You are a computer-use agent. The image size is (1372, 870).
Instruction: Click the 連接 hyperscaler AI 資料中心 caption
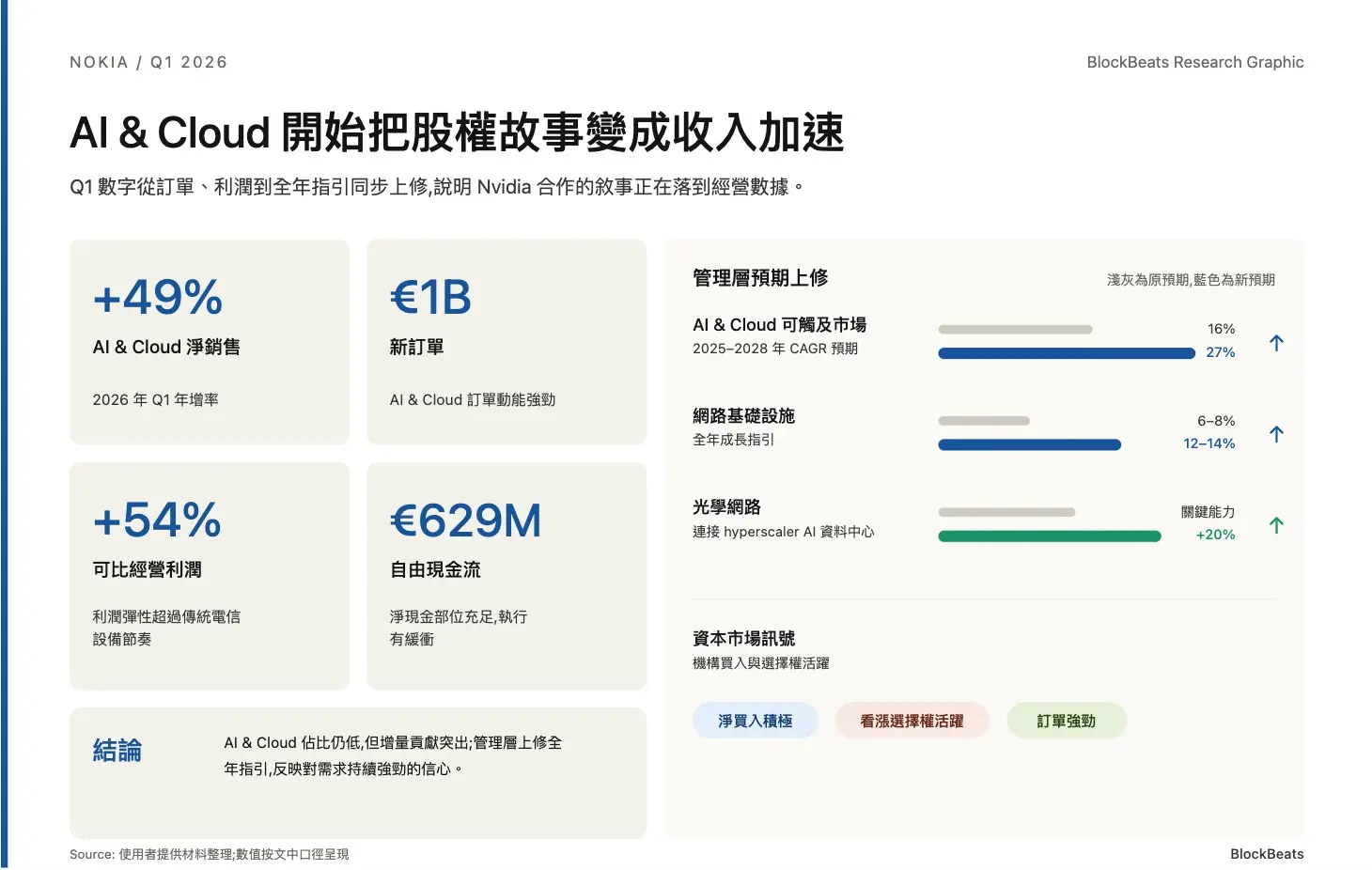783,532
